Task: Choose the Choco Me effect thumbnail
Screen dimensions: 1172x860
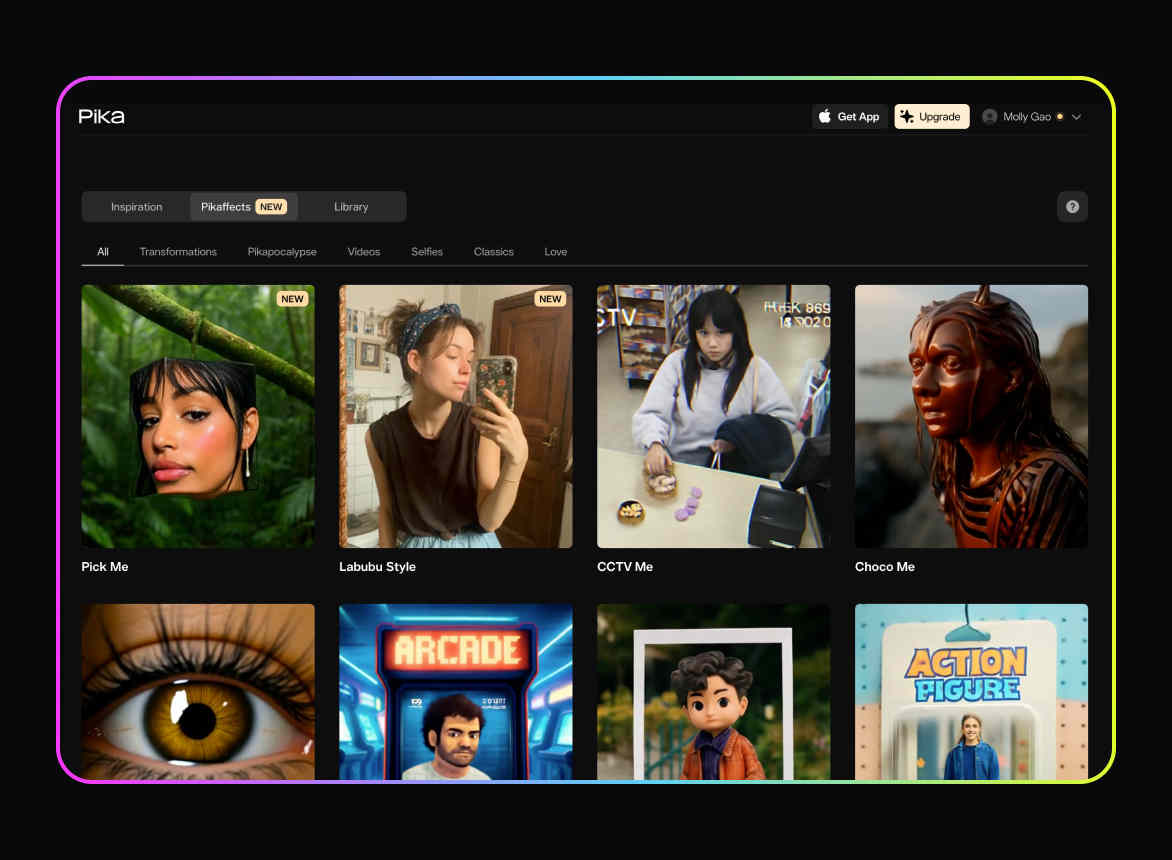Action: 971,416
